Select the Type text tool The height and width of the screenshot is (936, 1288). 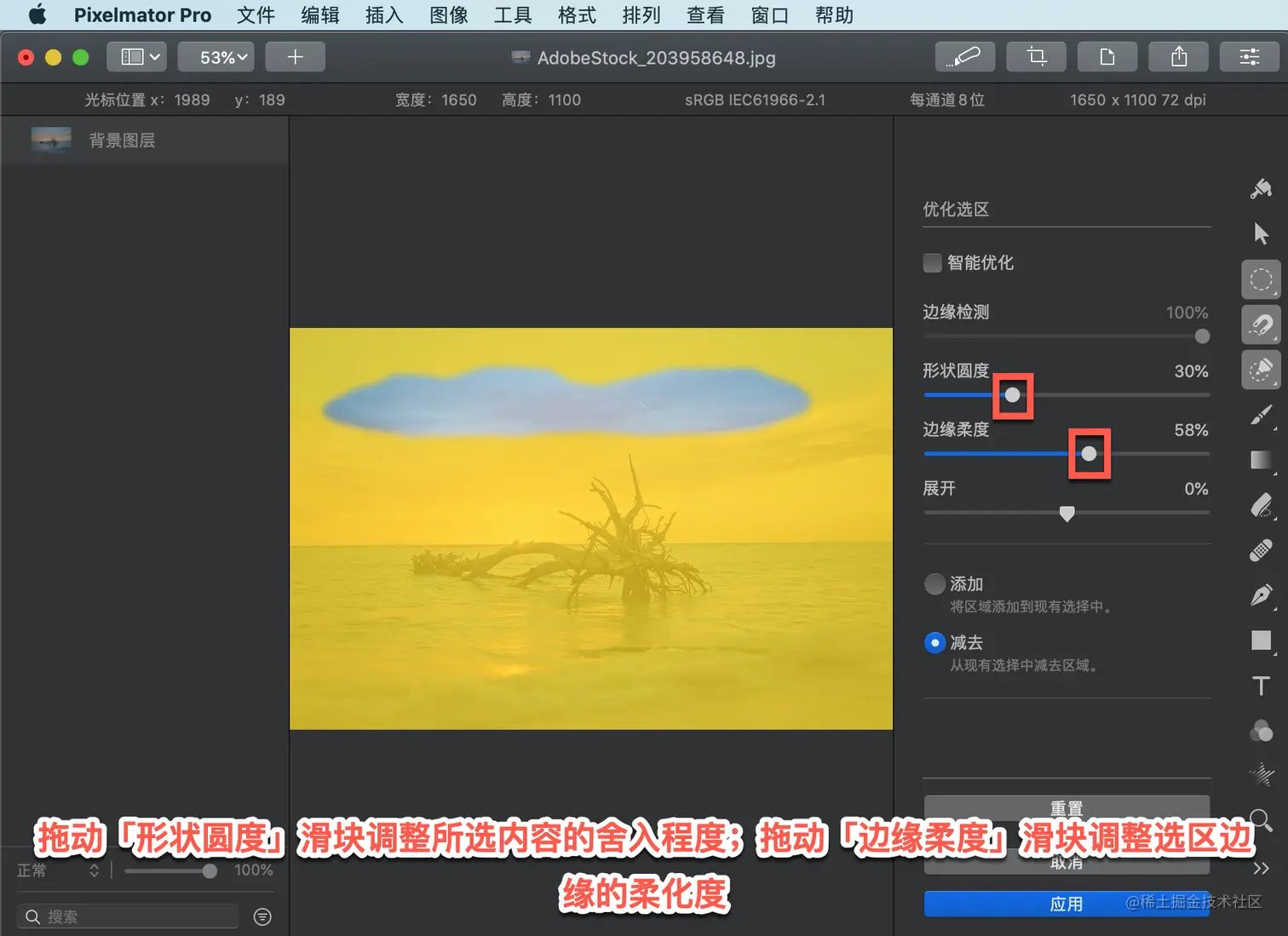1261,686
